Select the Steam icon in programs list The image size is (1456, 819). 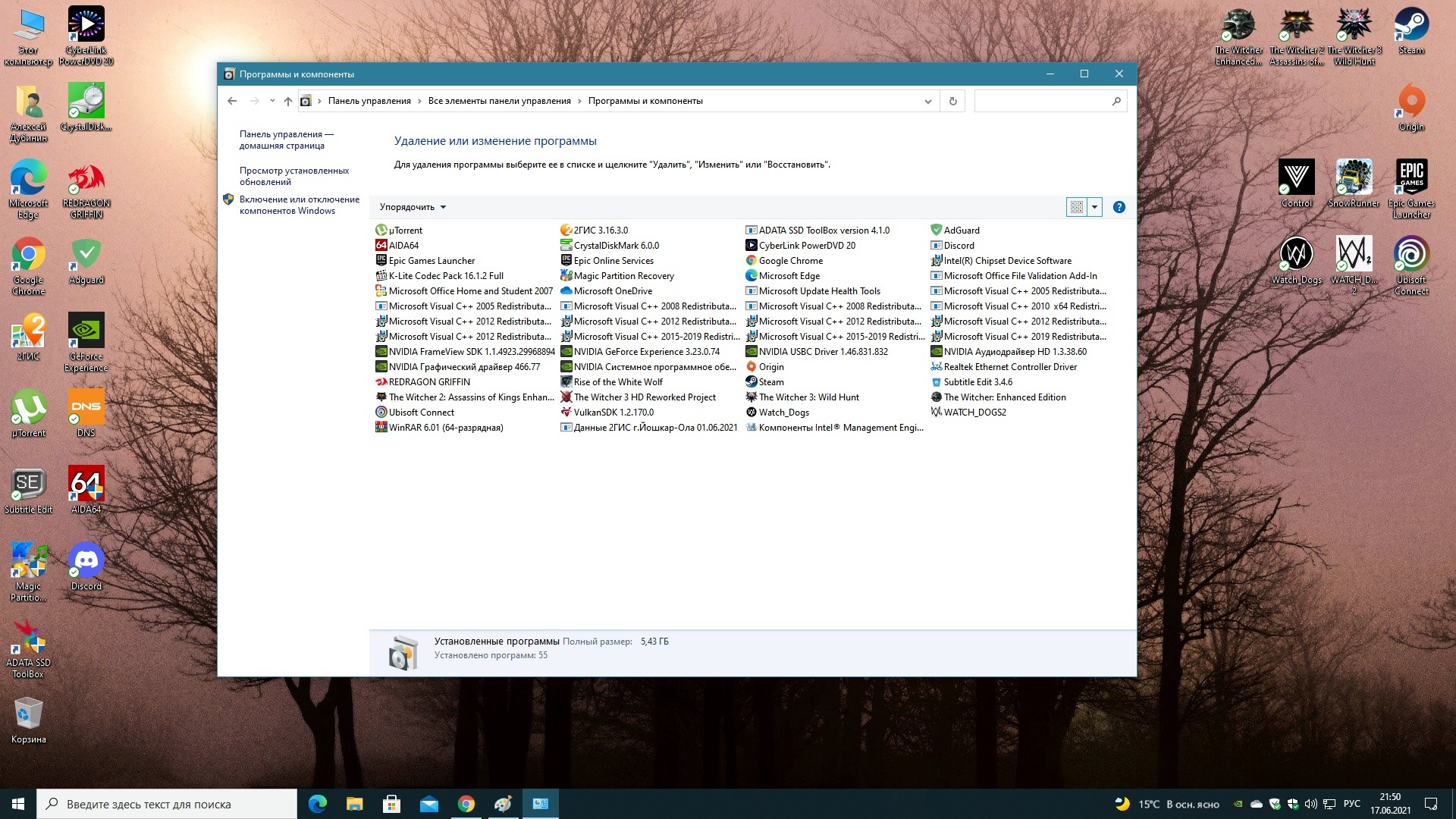751,381
